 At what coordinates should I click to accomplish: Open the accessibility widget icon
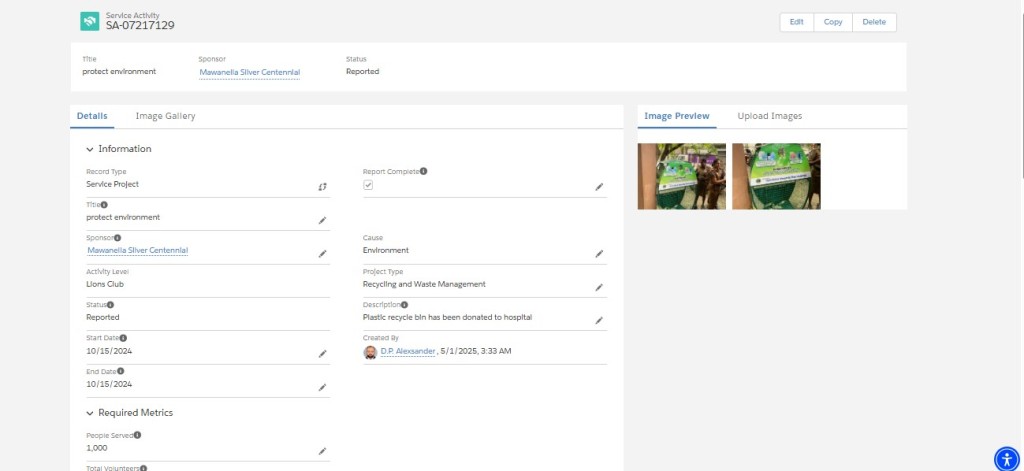(x=1006, y=459)
